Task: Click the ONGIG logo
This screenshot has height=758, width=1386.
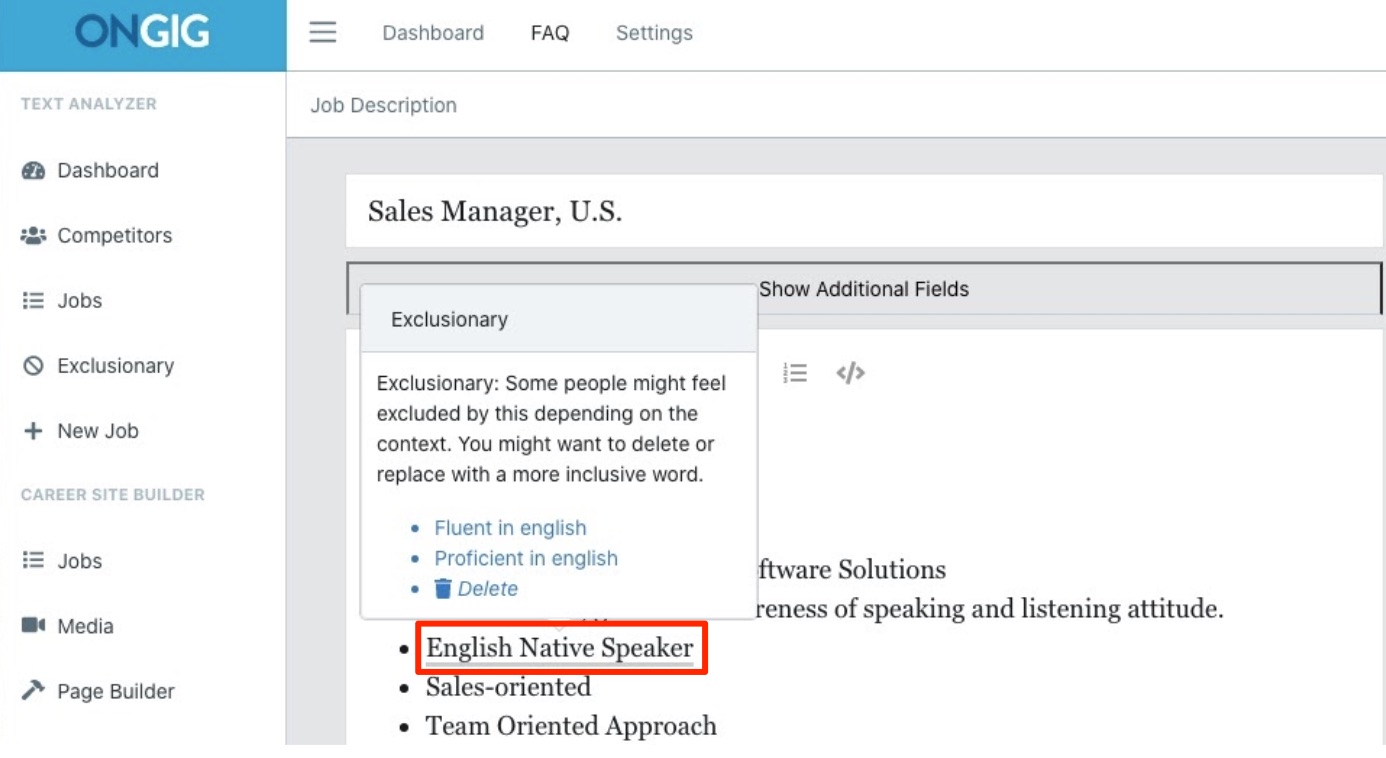Action: 142,33
